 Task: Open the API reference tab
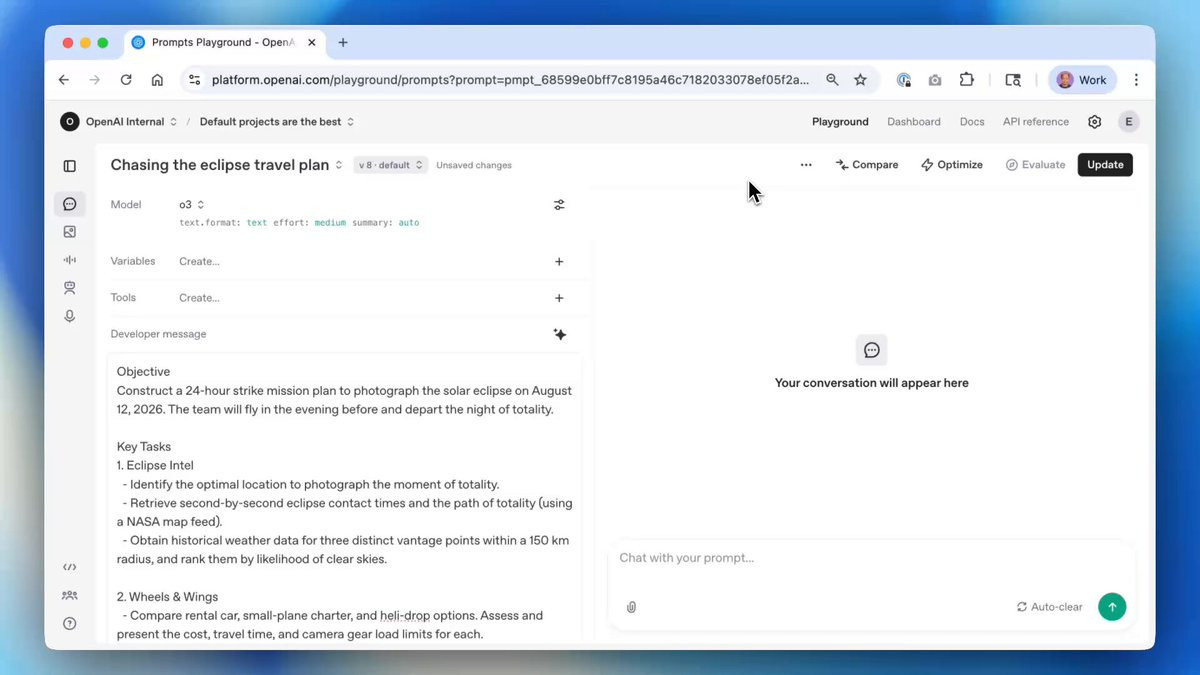(1036, 122)
